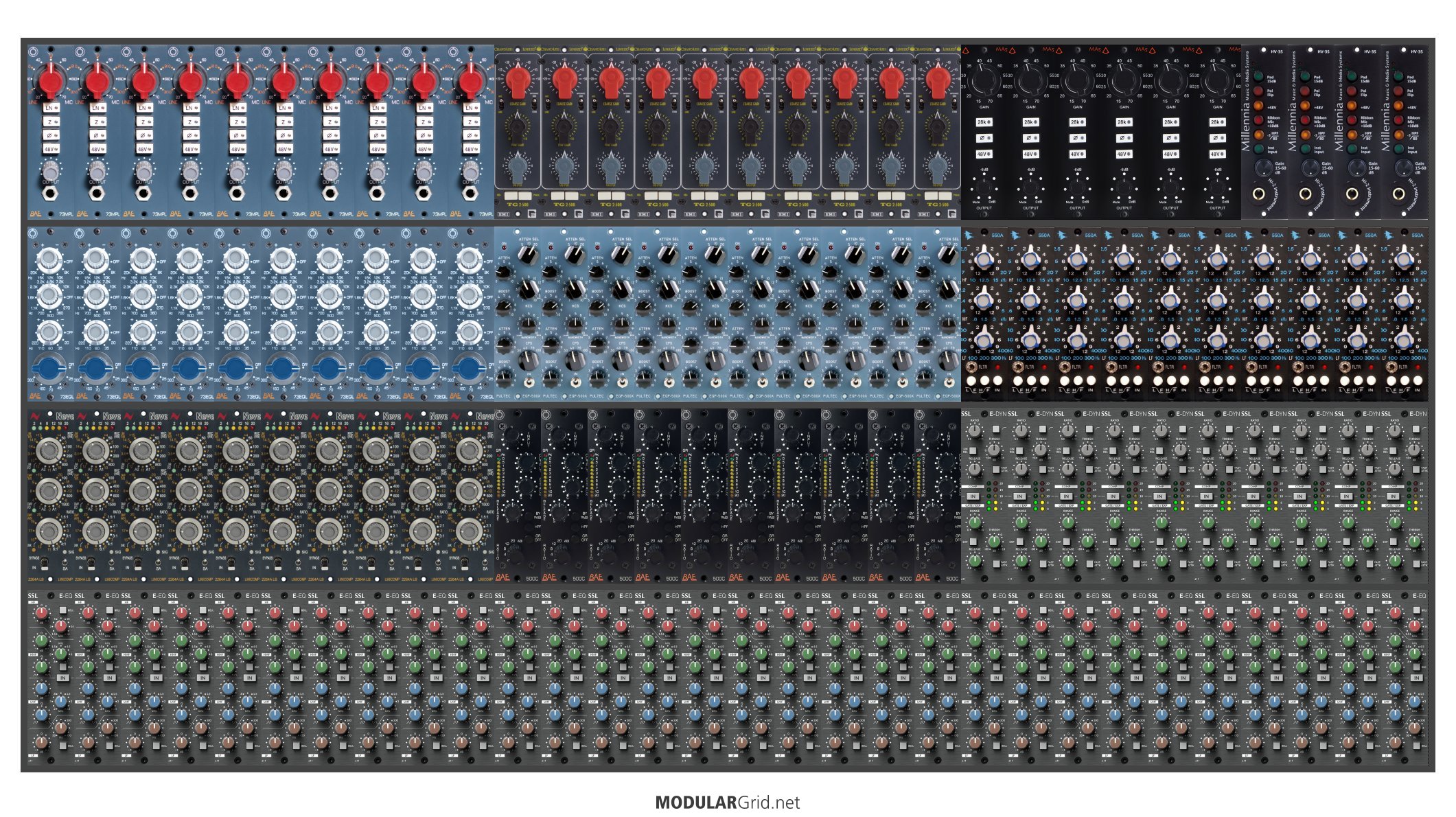Click the leftmost 73MPL output jack socket

click(50, 194)
